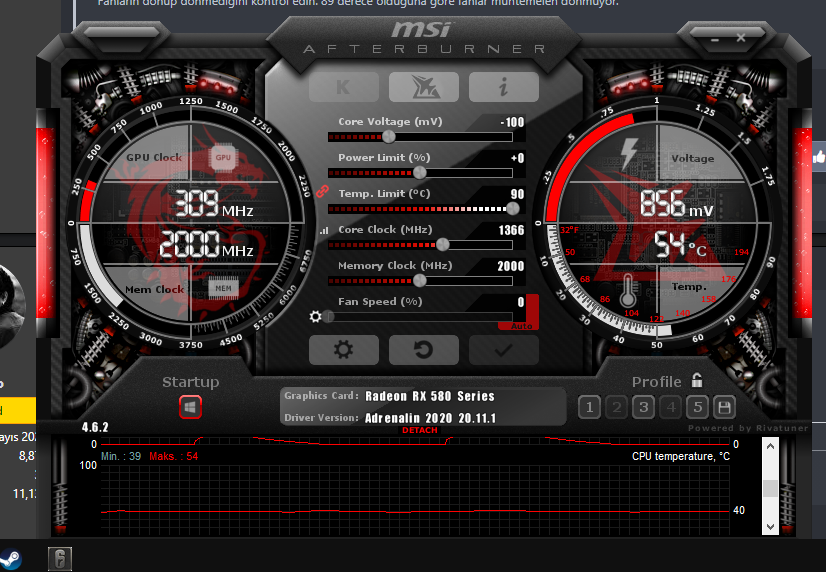The height and width of the screenshot is (572, 826).
Task: Reset settings with the circular arrow button
Action: tap(424, 350)
